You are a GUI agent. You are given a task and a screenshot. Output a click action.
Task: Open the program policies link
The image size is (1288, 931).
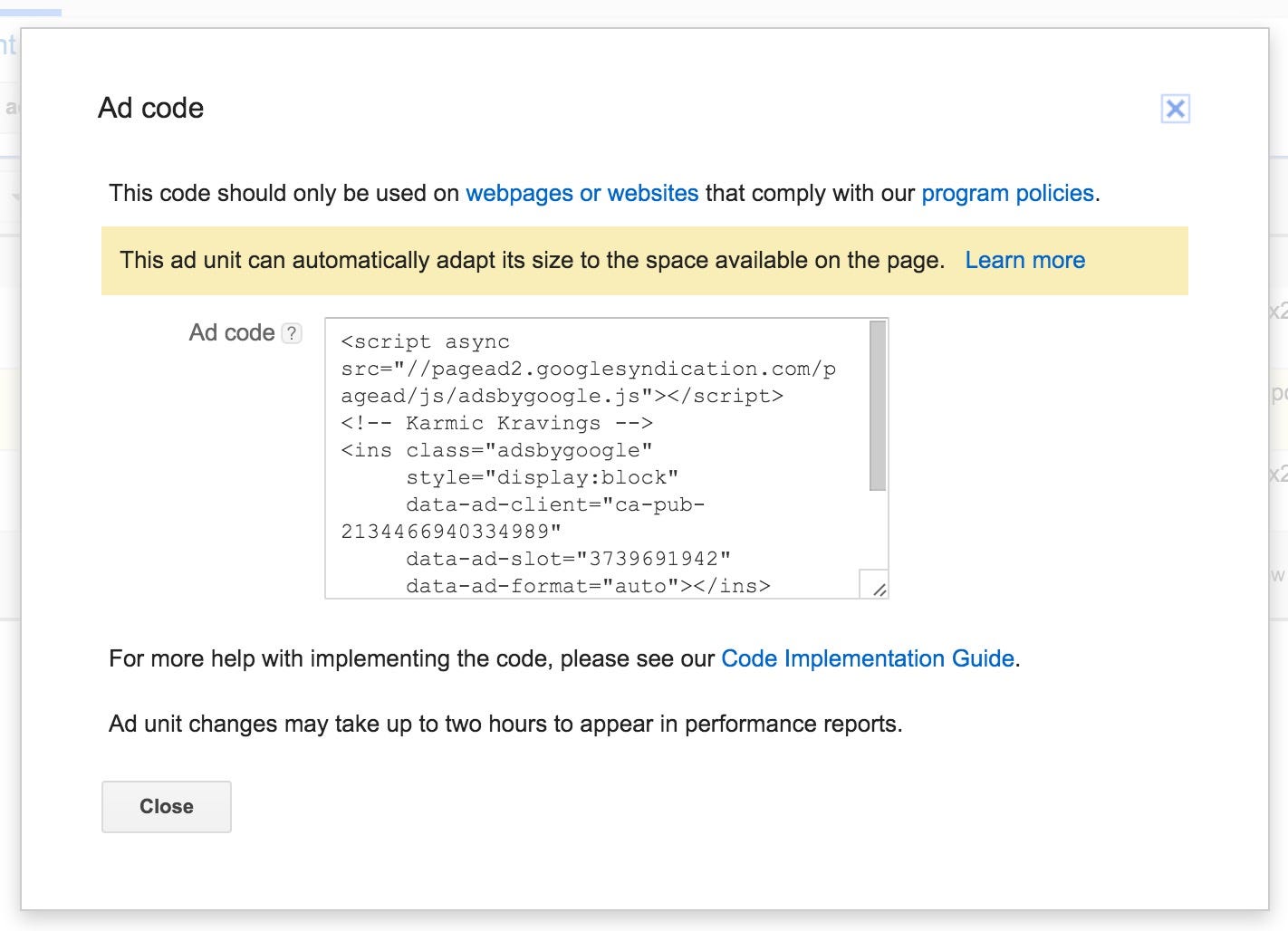coord(1007,193)
